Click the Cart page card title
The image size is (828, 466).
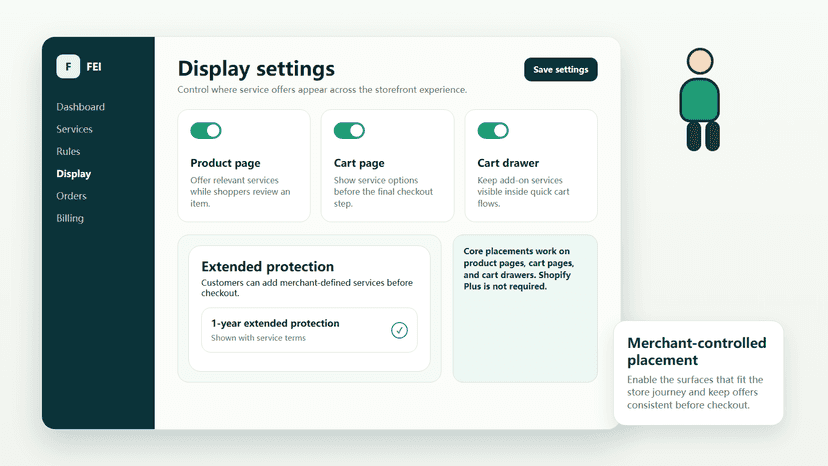click(x=359, y=163)
